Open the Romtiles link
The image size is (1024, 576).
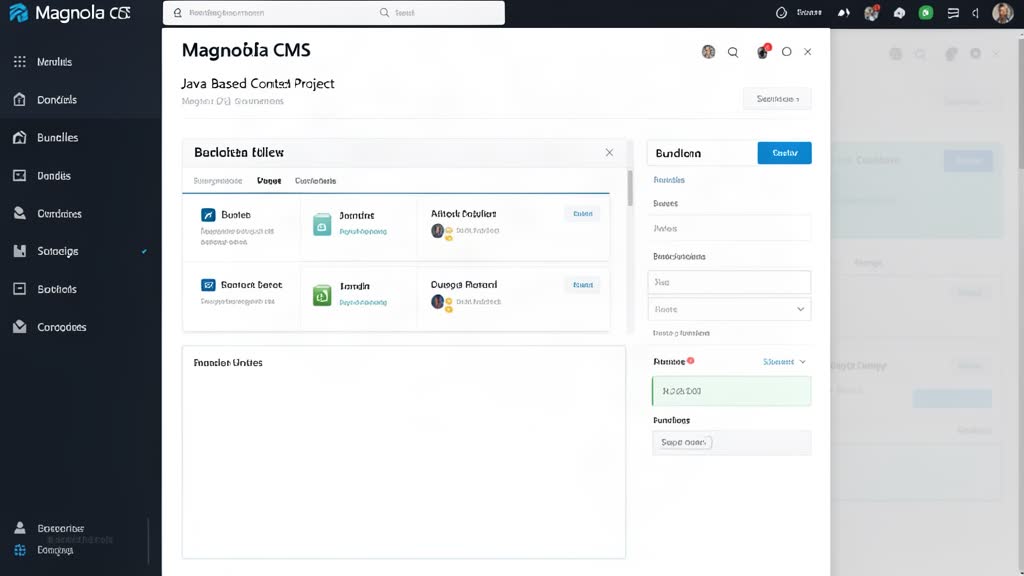pyautogui.click(x=669, y=180)
